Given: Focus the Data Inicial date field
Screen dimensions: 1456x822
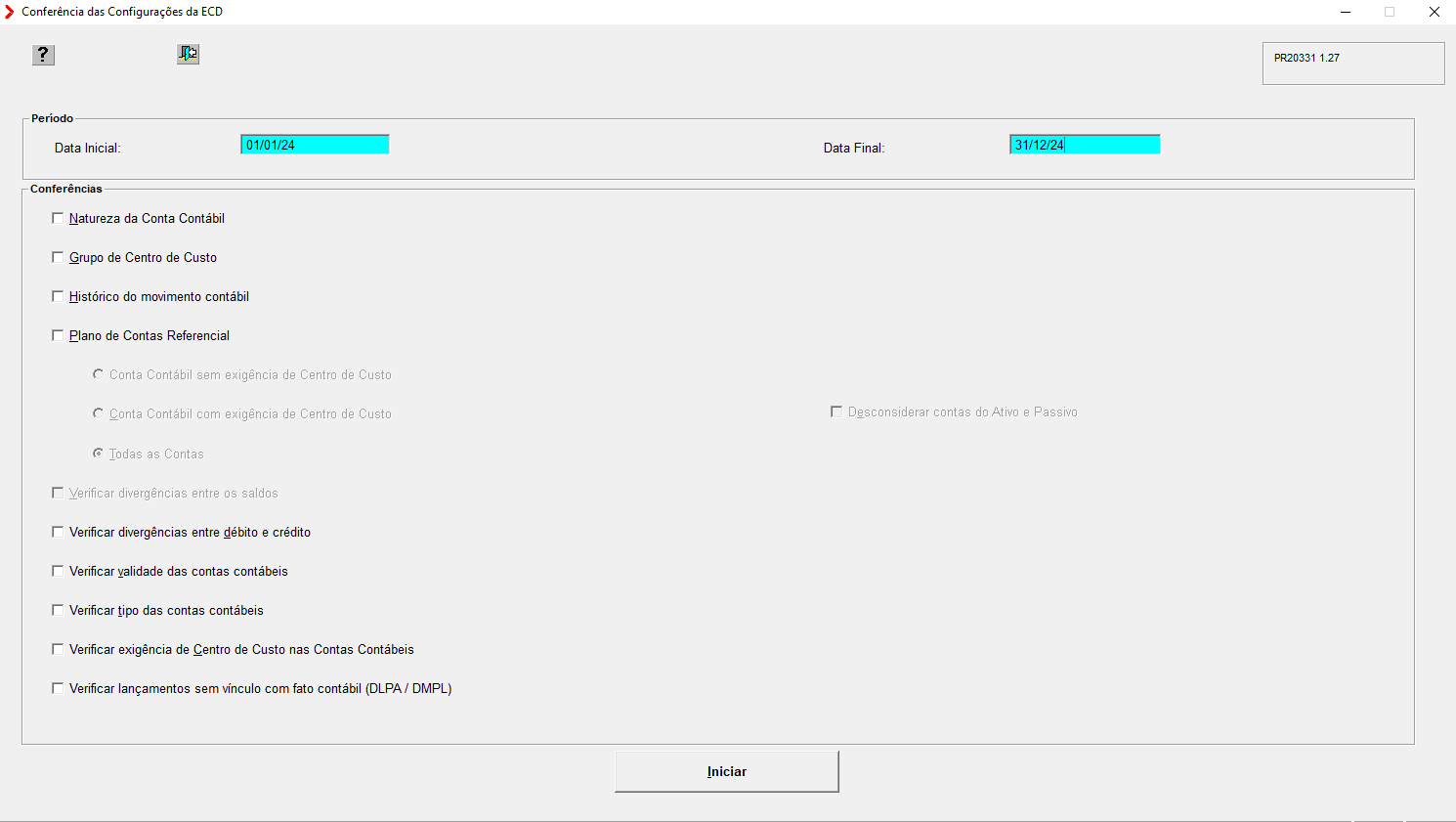Looking at the screenshot, I should click(315, 145).
